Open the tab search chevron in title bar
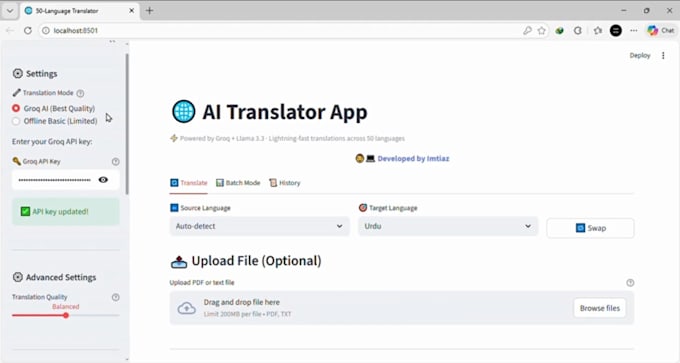Screen dimensions: 680x363 coord(10,11)
